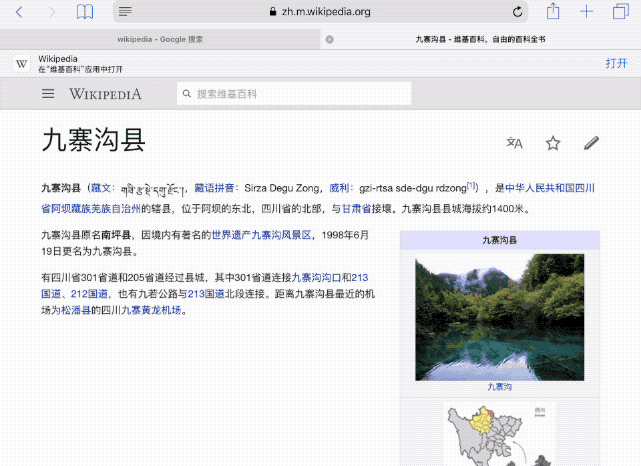Open the language switch icon
This screenshot has width=641, height=466.
[x=514, y=143]
